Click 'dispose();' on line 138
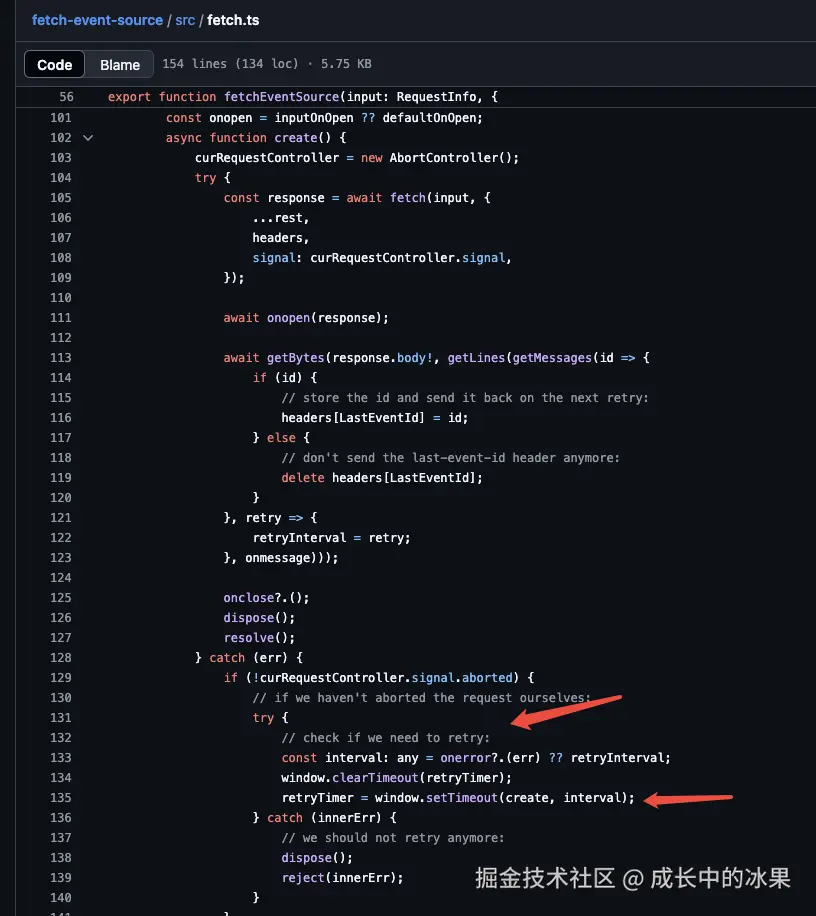The image size is (816, 916). pyautogui.click(x=317, y=858)
